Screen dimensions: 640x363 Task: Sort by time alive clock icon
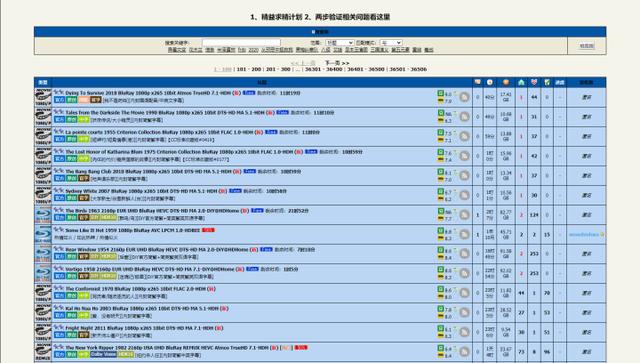tap(489, 82)
